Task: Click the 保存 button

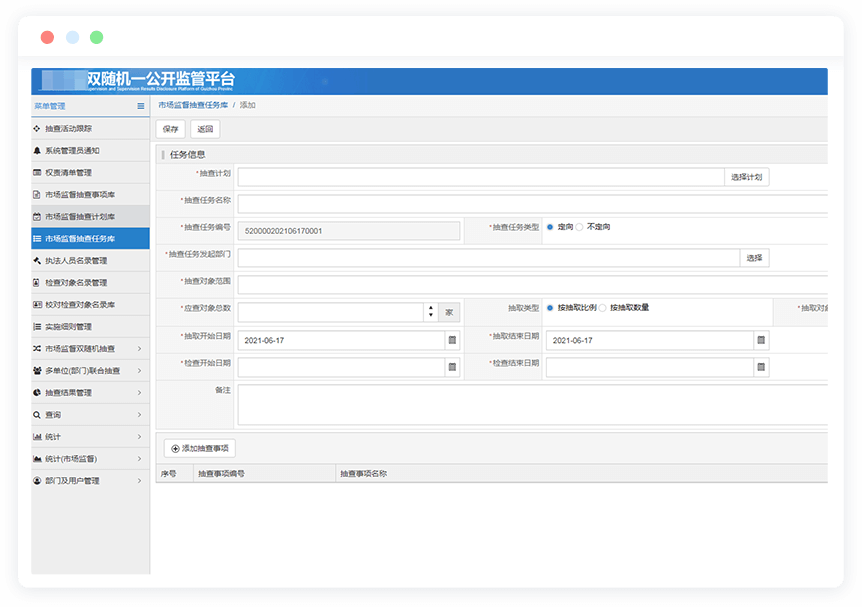Action: click(x=170, y=129)
